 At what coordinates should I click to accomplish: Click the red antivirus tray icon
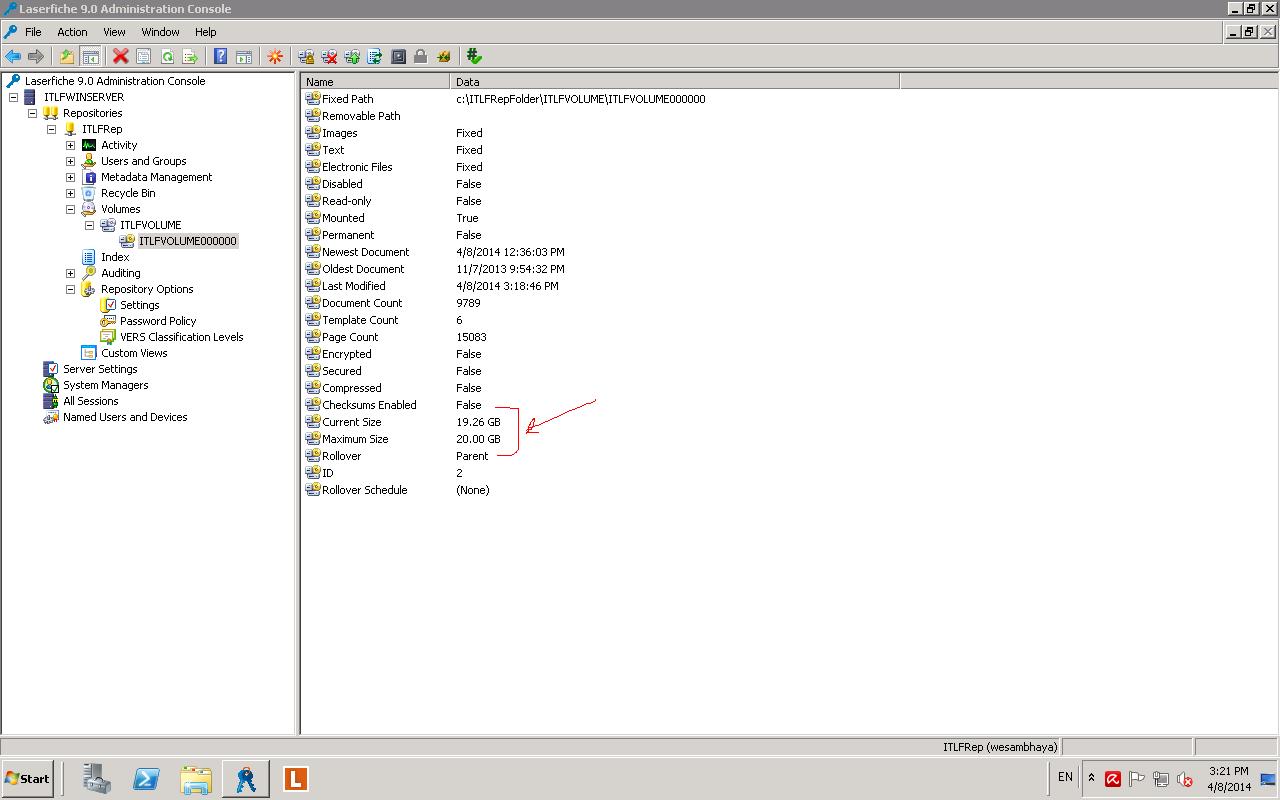(x=1112, y=779)
